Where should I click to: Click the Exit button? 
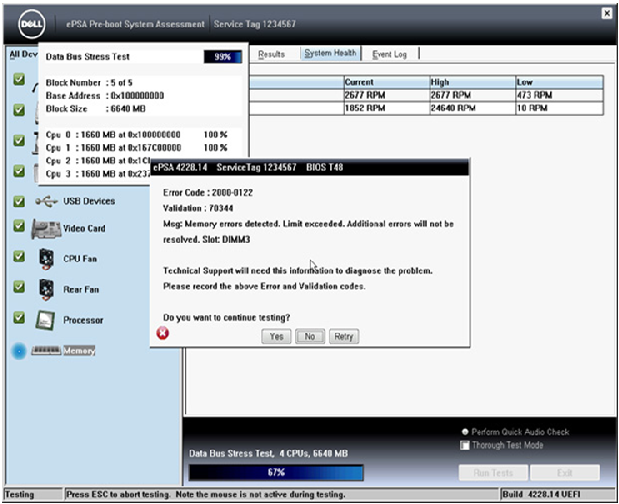pyautogui.click(x=565, y=473)
